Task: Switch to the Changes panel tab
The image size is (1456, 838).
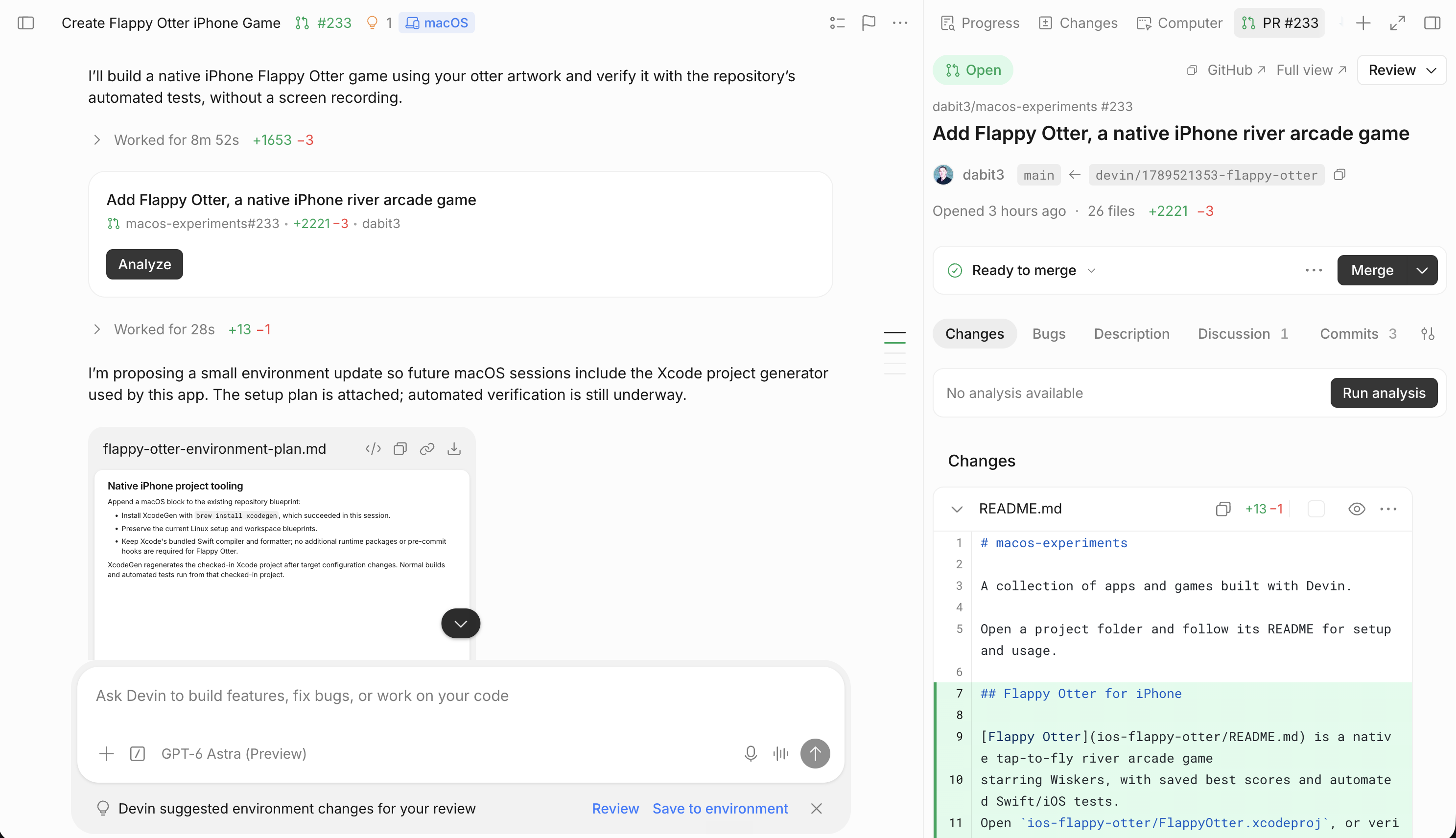Action: (1079, 23)
